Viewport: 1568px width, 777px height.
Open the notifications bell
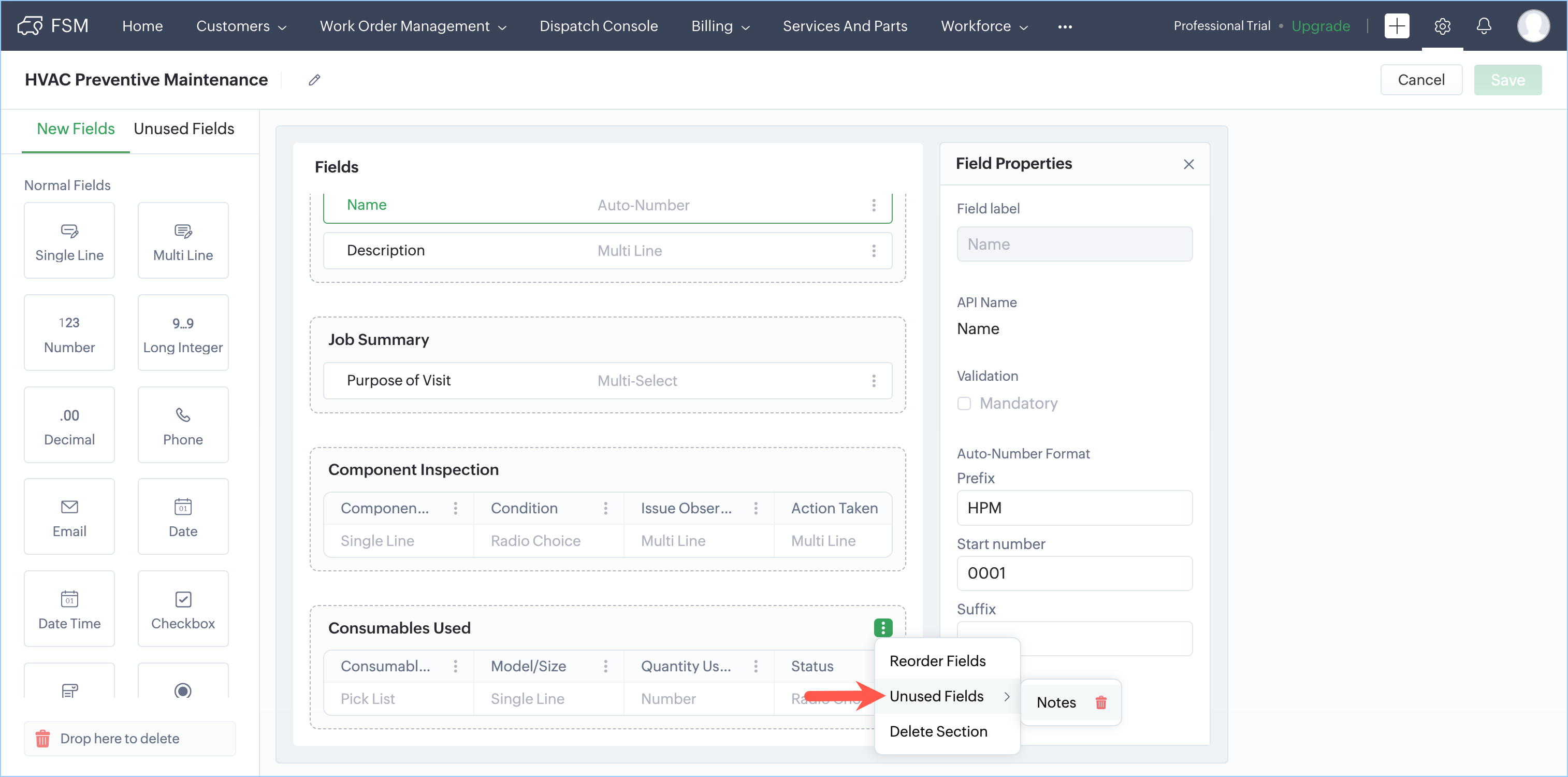[1484, 26]
